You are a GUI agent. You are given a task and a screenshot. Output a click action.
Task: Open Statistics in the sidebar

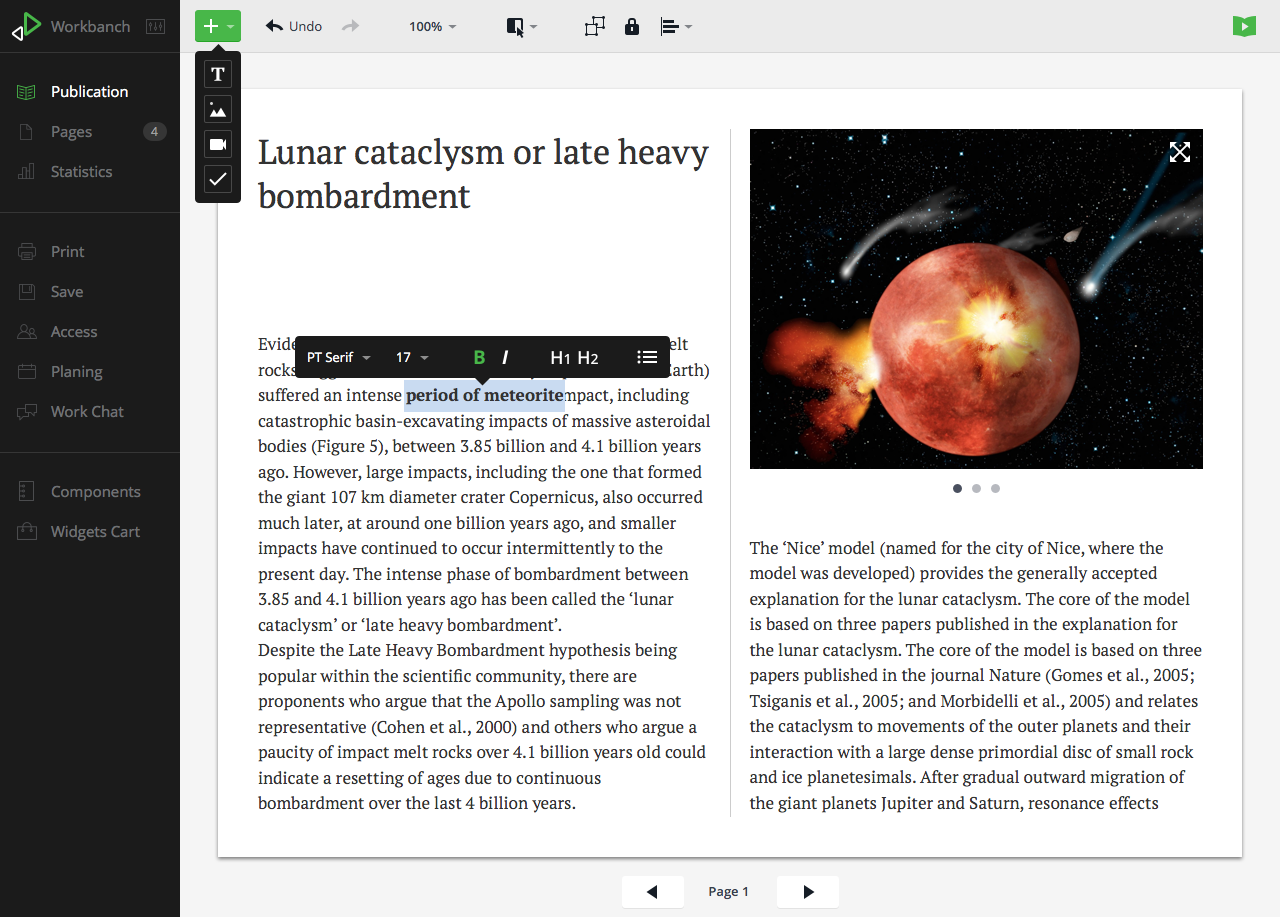click(x=81, y=172)
